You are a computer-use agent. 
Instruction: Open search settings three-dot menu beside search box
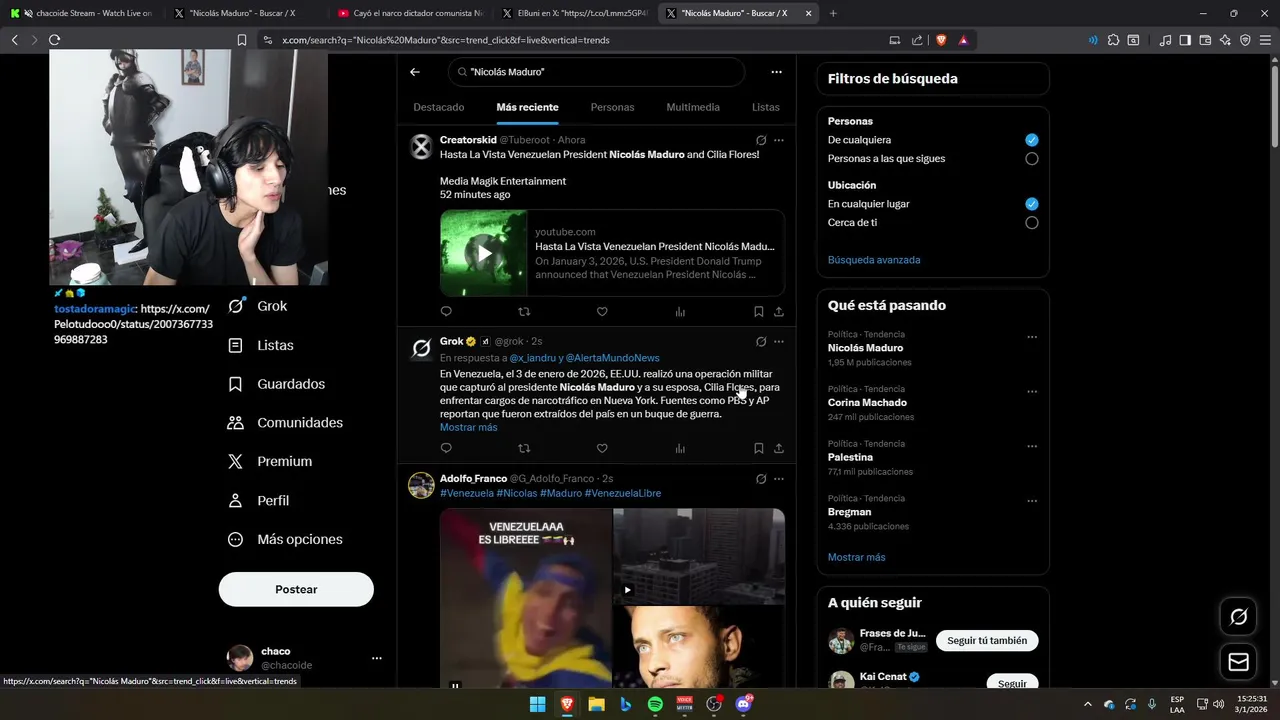click(x=776, y=72)
